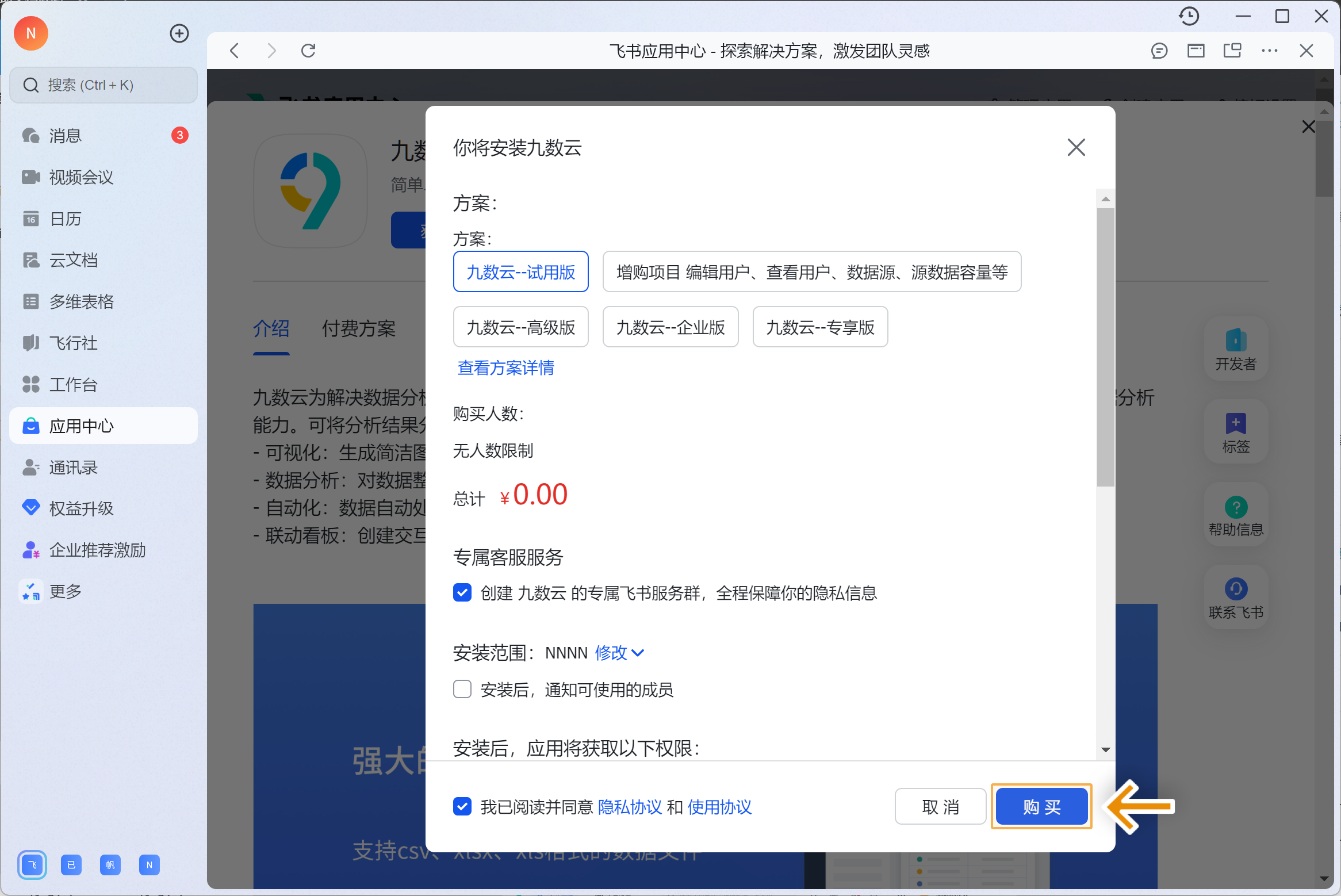Image resolution: width=1341 pixels, height=896 pixels.
Task: Click the 无人数限制 text
Action: (x=493, y=450)
